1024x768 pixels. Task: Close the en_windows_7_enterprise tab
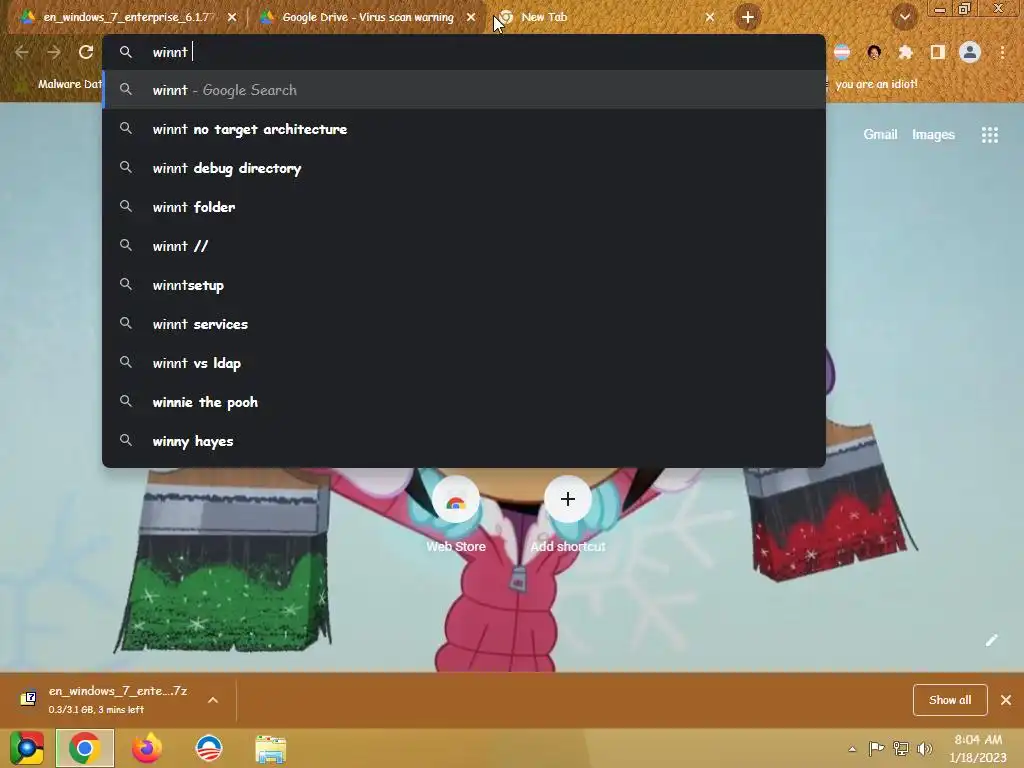(x=232, y=17)
